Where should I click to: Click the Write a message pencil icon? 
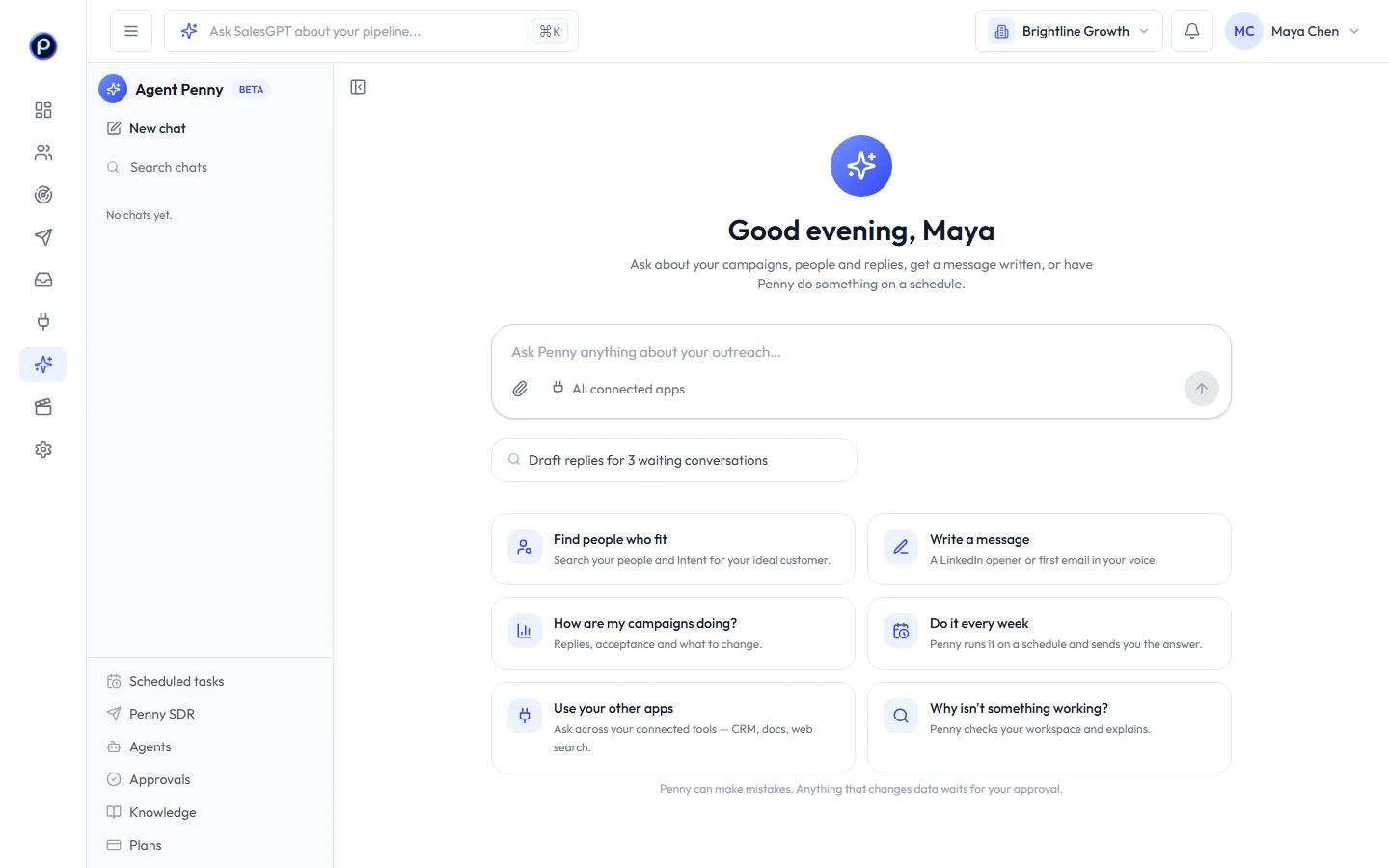[901, 547]
